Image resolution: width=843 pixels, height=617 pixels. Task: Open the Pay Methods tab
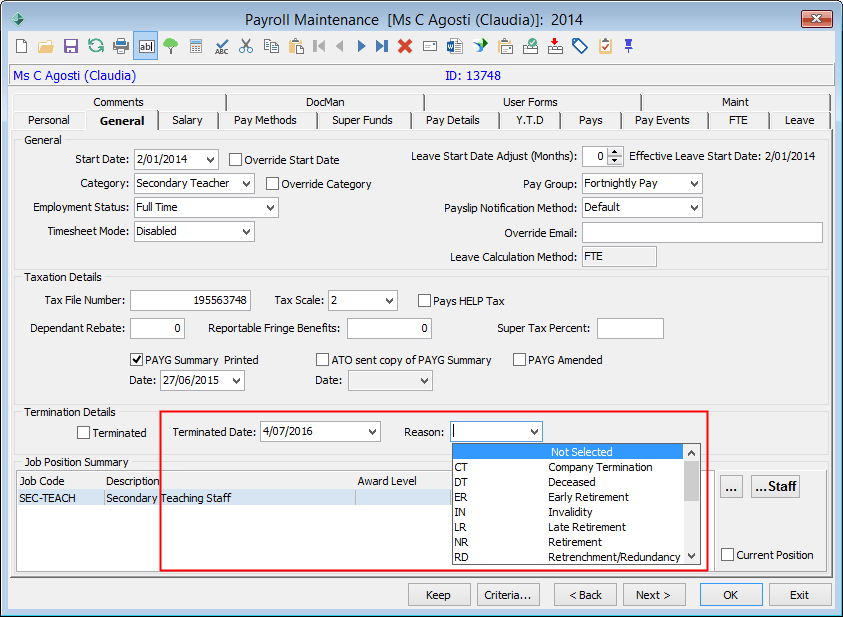(265, 120)
